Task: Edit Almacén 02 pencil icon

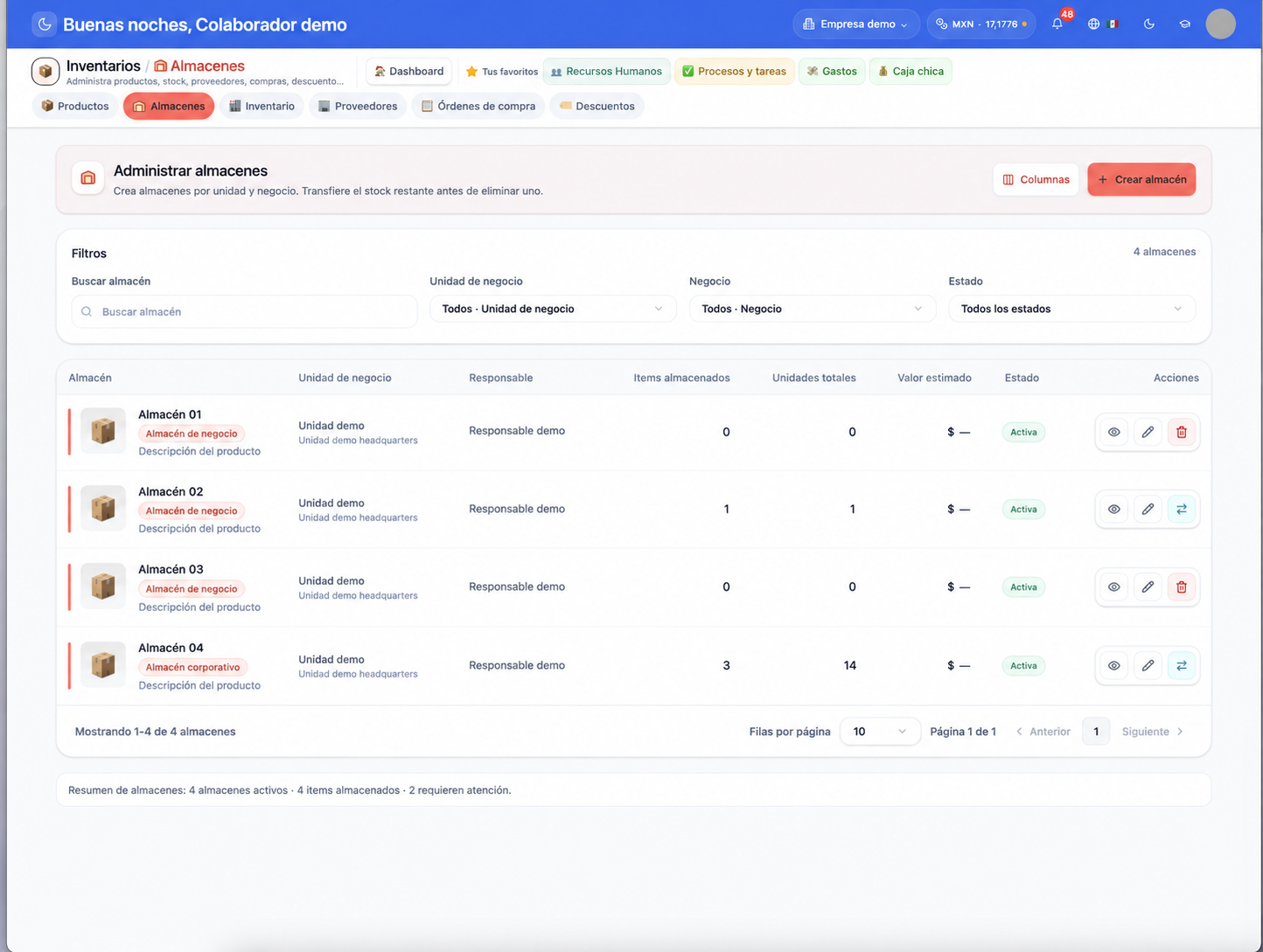Action: [1148, 509]
